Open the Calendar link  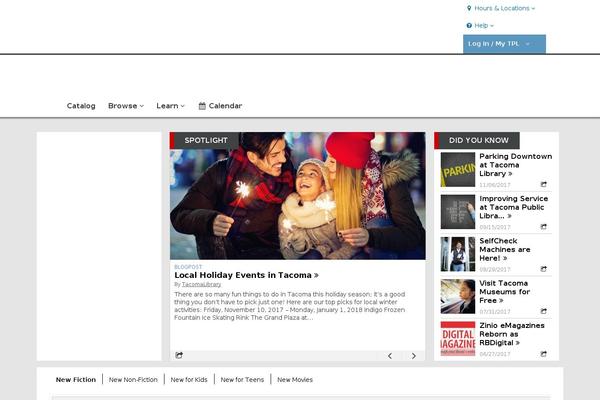coord(220,106)
